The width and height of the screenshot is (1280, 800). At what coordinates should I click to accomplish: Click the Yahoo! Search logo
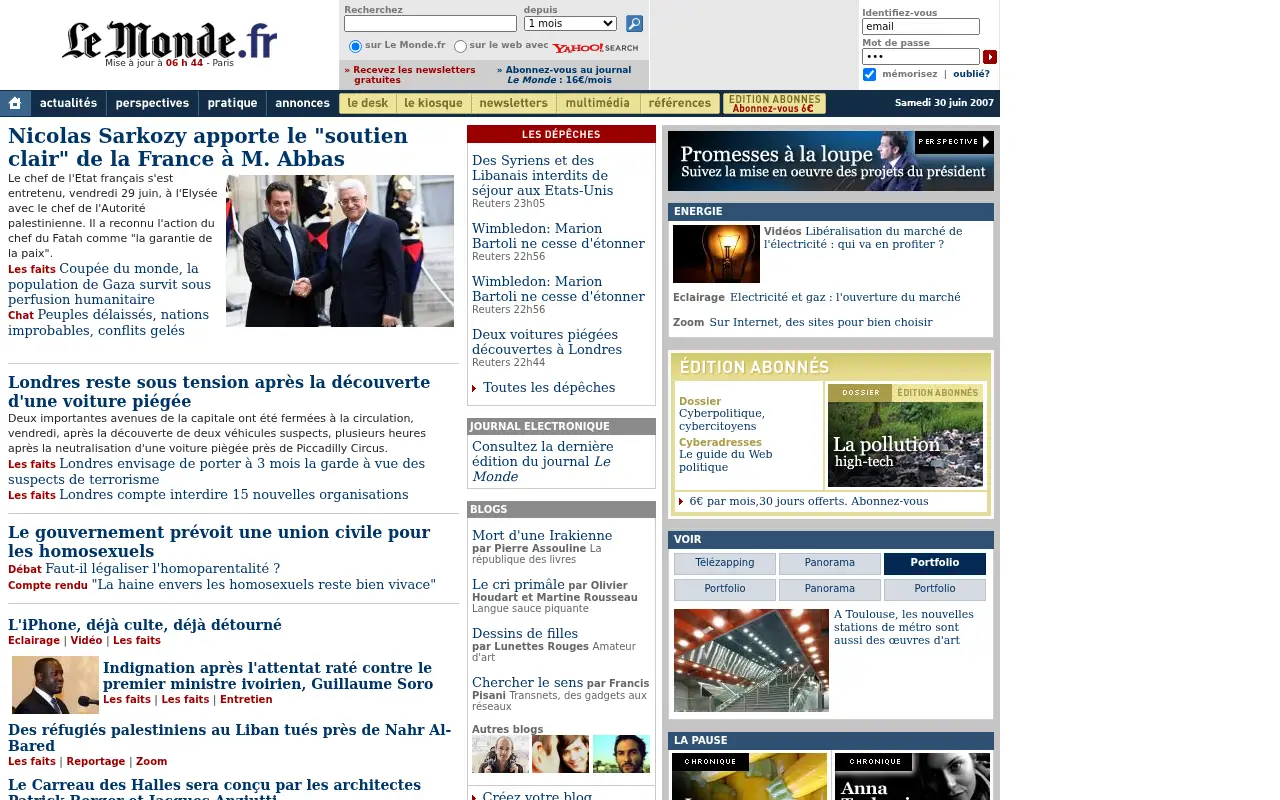coord(595,47)
